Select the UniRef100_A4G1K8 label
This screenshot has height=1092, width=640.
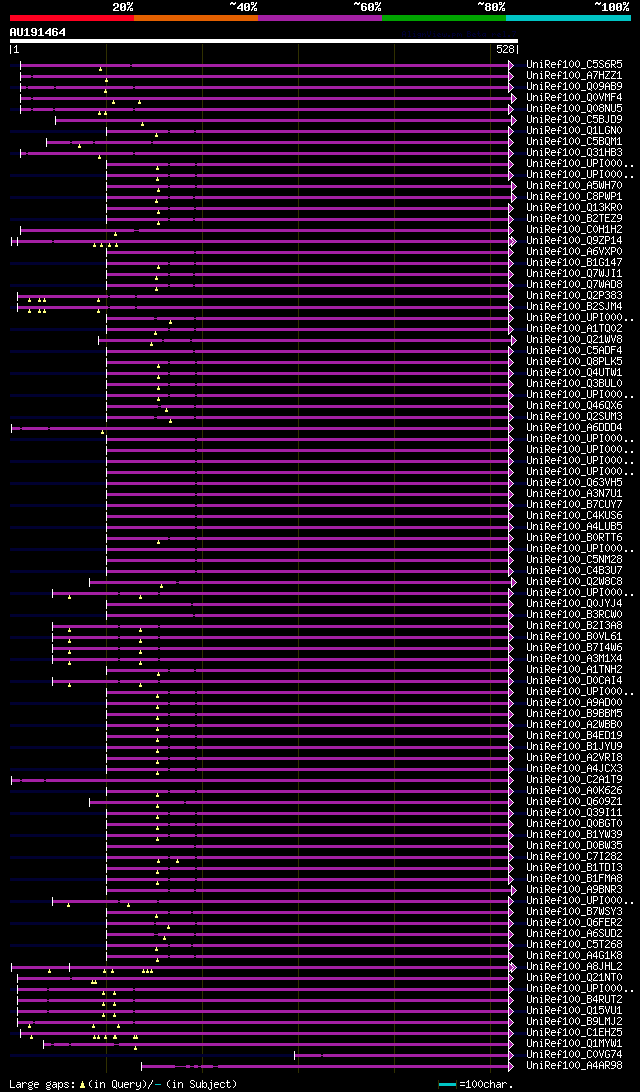[575, 956]
